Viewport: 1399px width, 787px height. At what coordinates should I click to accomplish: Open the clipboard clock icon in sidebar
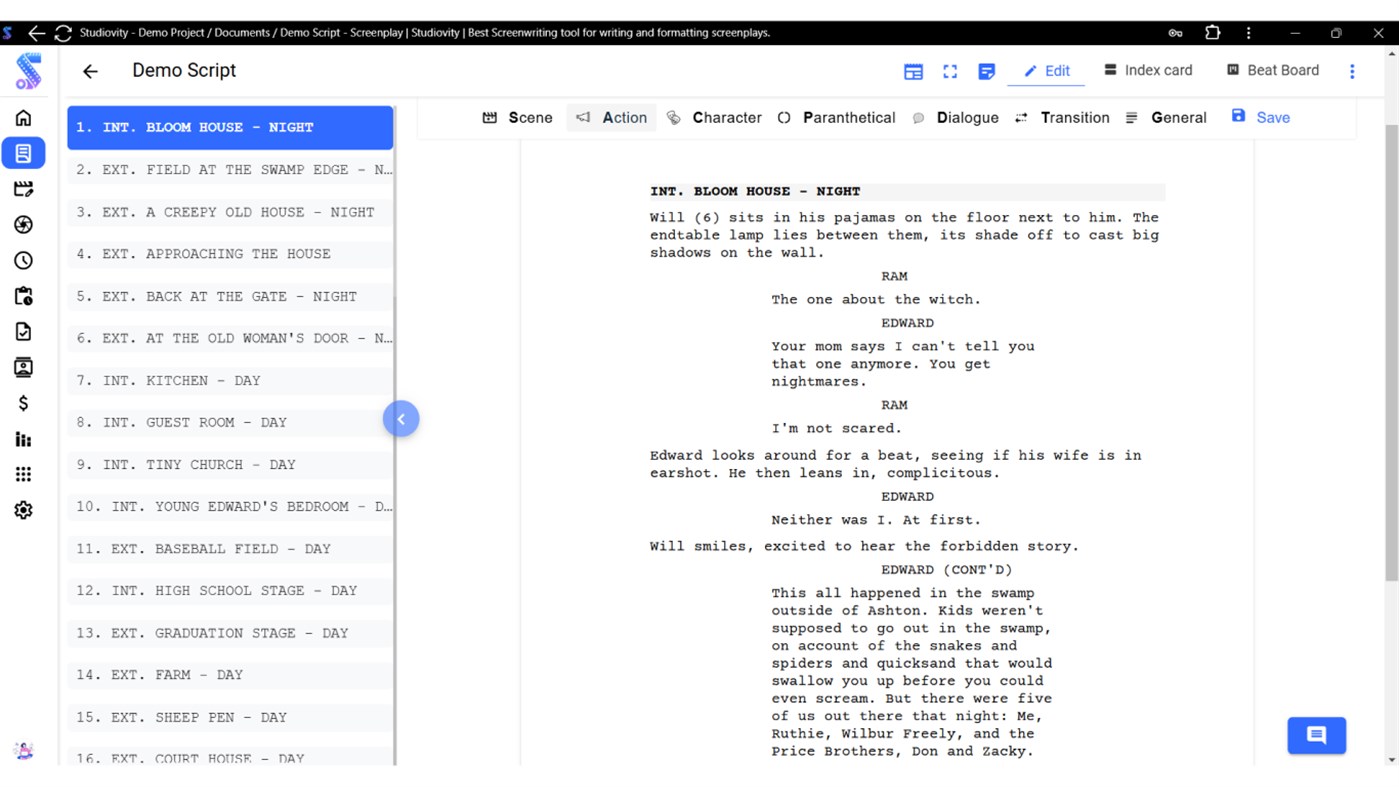click(x=23, y=296)
